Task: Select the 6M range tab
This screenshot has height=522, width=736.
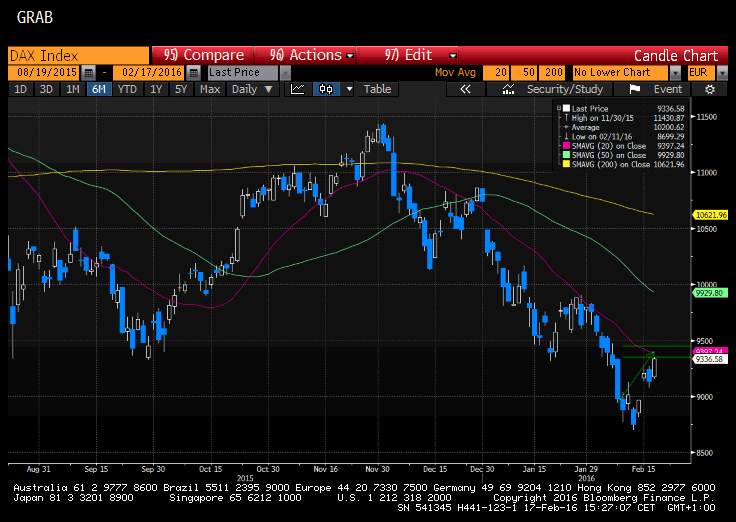Action: (x=99, y=89)
